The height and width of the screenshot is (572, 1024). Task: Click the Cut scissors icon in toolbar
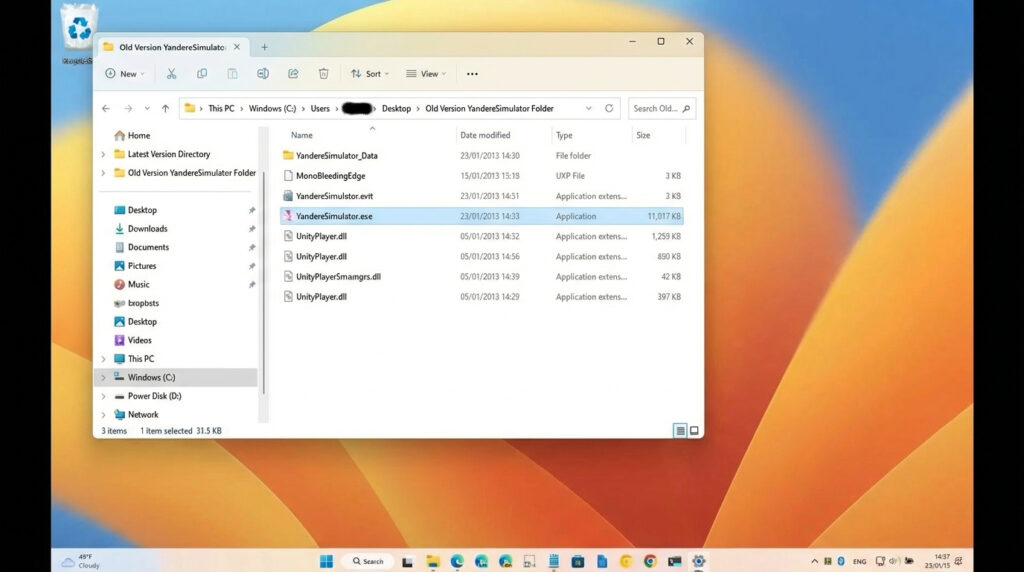point(171,74)
